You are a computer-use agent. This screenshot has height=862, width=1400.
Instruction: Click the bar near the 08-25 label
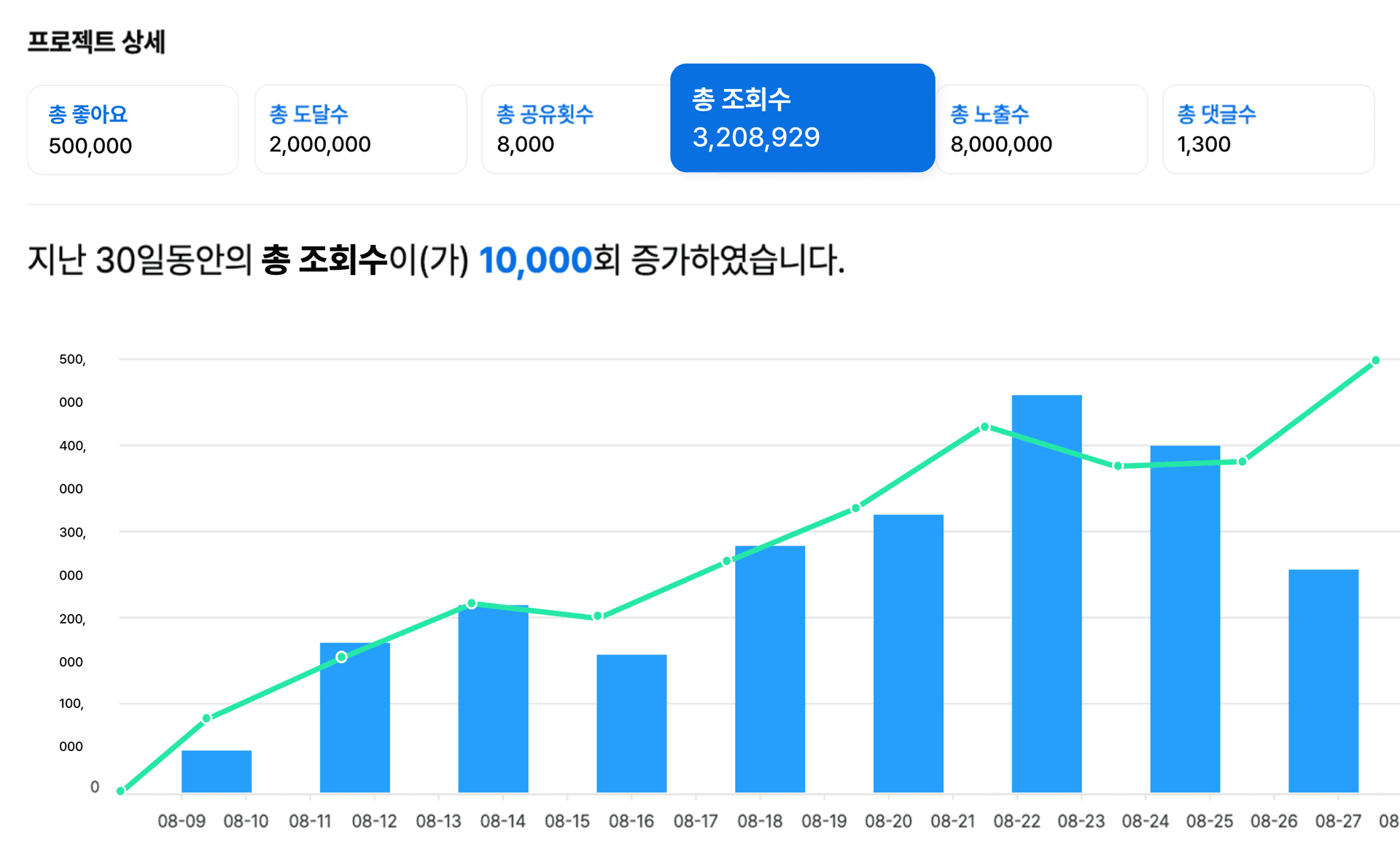tap(1185, 620)
